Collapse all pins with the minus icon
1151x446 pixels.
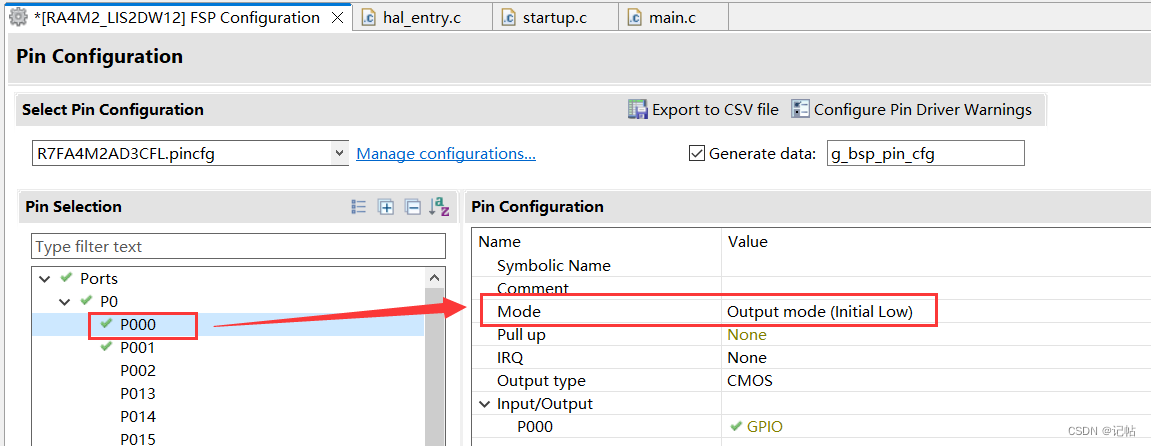(x=412, y=207)
